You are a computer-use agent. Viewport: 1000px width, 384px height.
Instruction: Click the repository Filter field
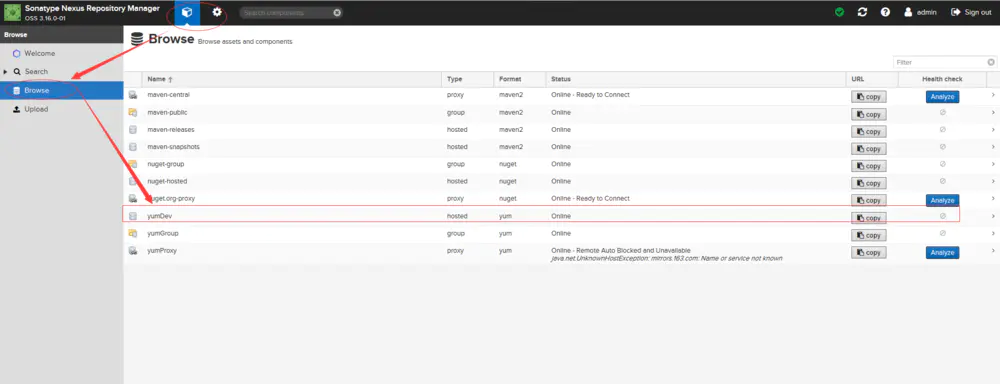click(x=939, y=63)
